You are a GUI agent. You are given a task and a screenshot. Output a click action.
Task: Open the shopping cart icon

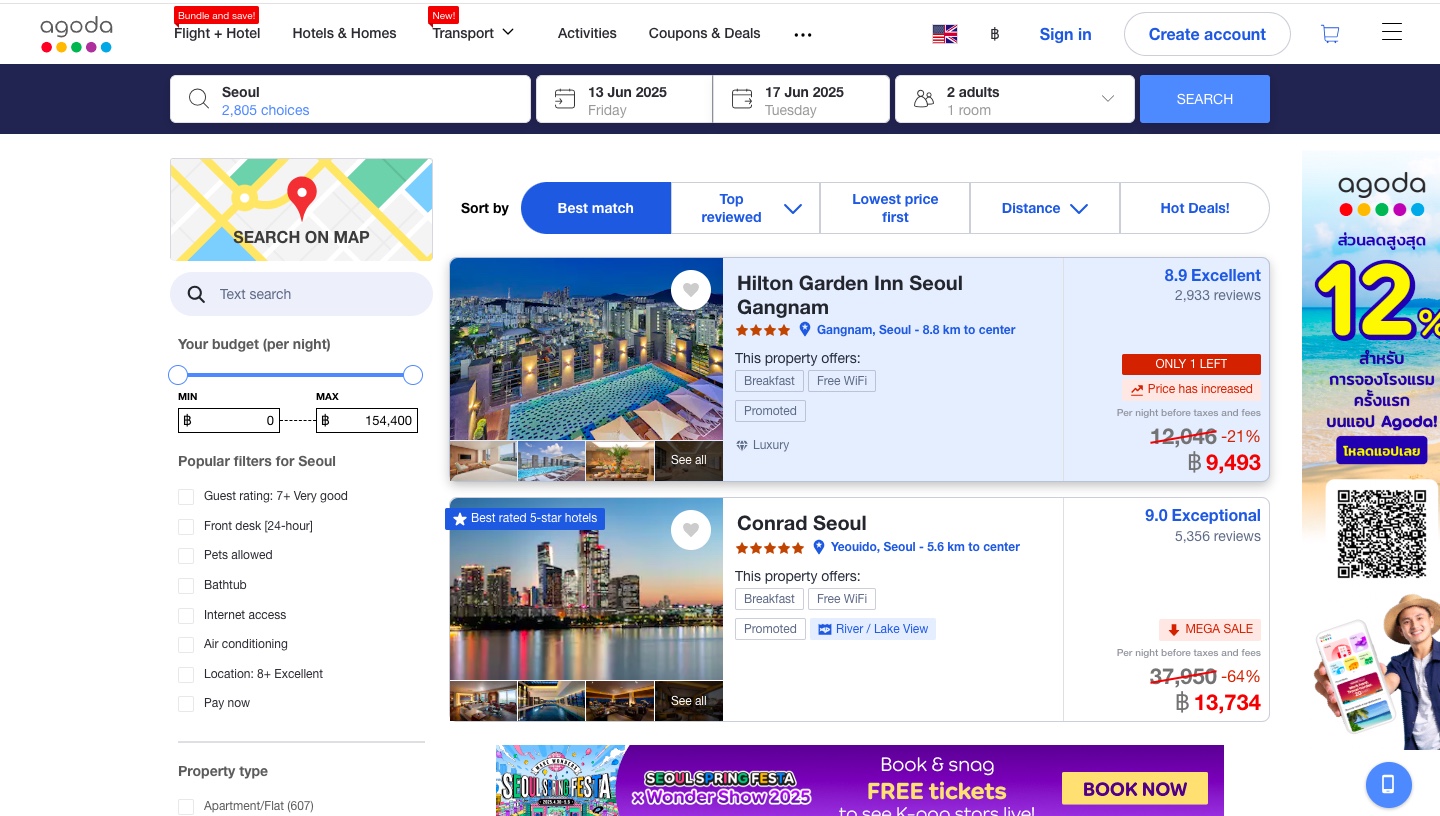click(x=1330, y=34)
